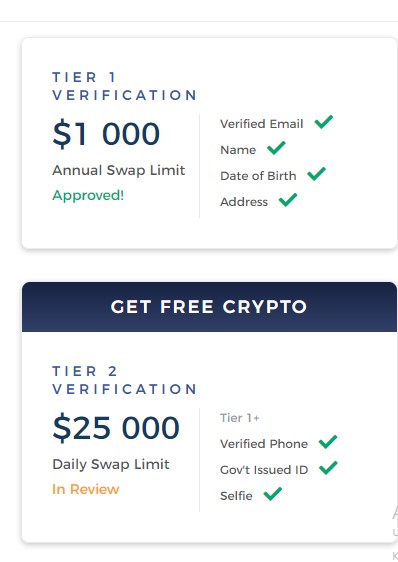This screenshot has height=562, width=398.
Task: Click the $25 000 limit amount
Action: [x=116, y=428]
